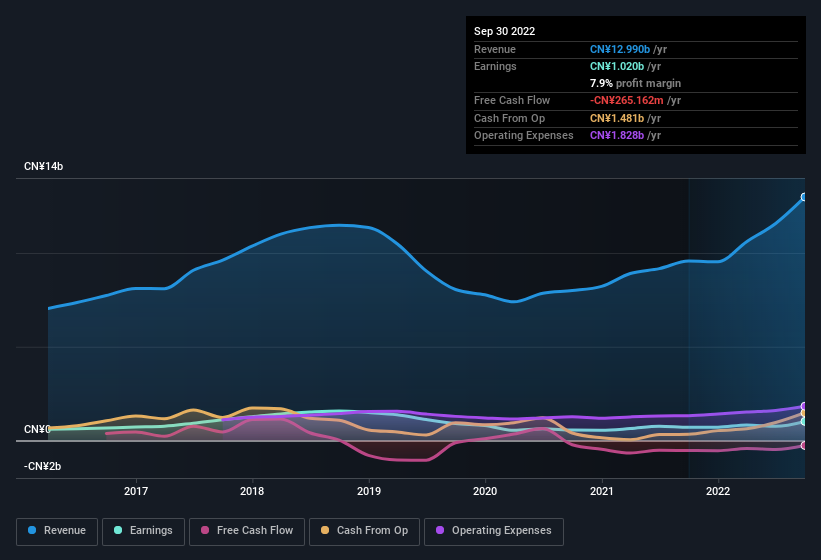Click the 2020 x-axis label
This screenshot has width=821, height=560.
coord(485,491)
